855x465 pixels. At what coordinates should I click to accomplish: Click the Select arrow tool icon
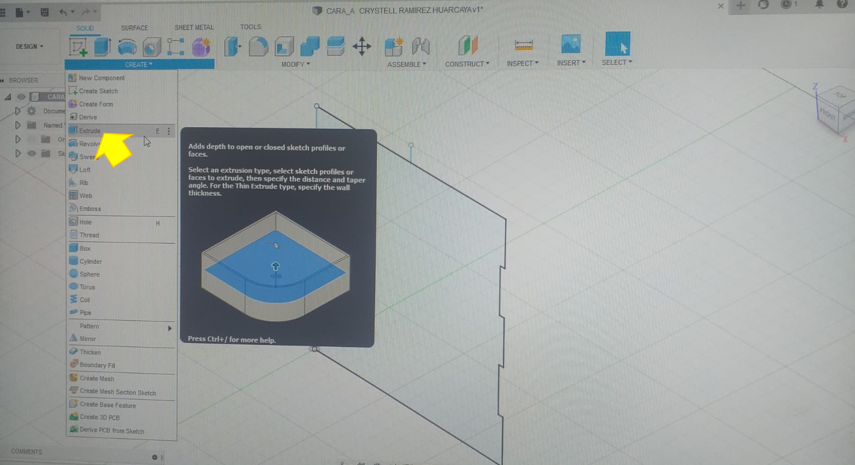[617, 44]
